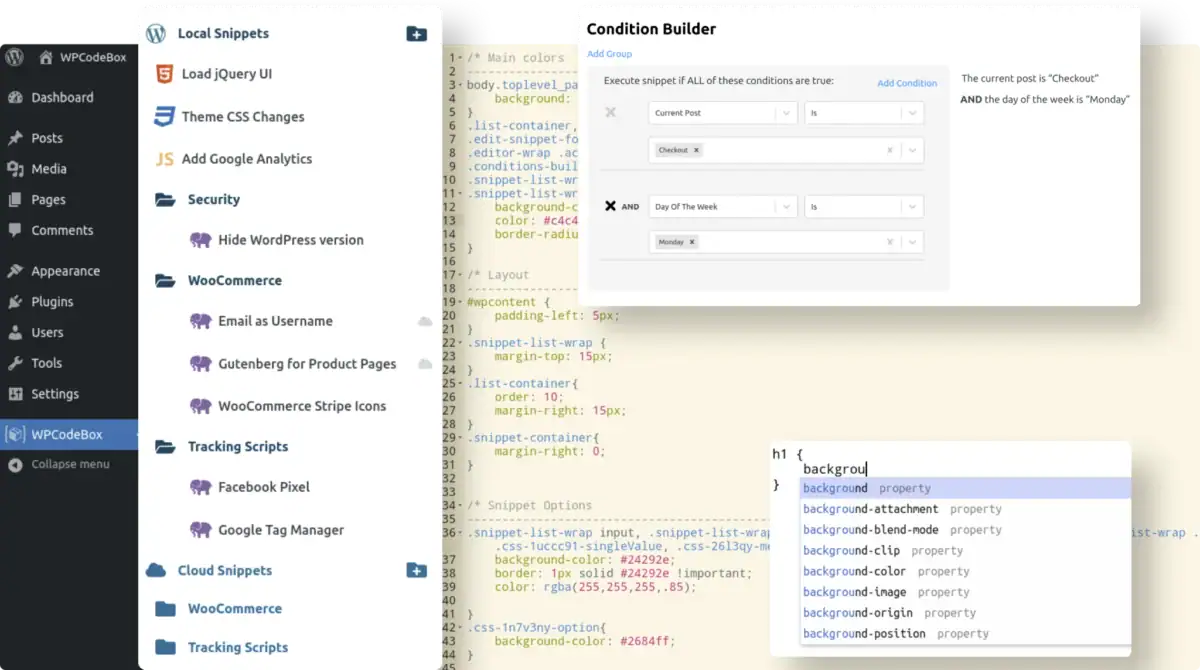This screenshot has width=1200, height=670.
Task: Click the Add Condition link
Action: (x=907, y=83)
